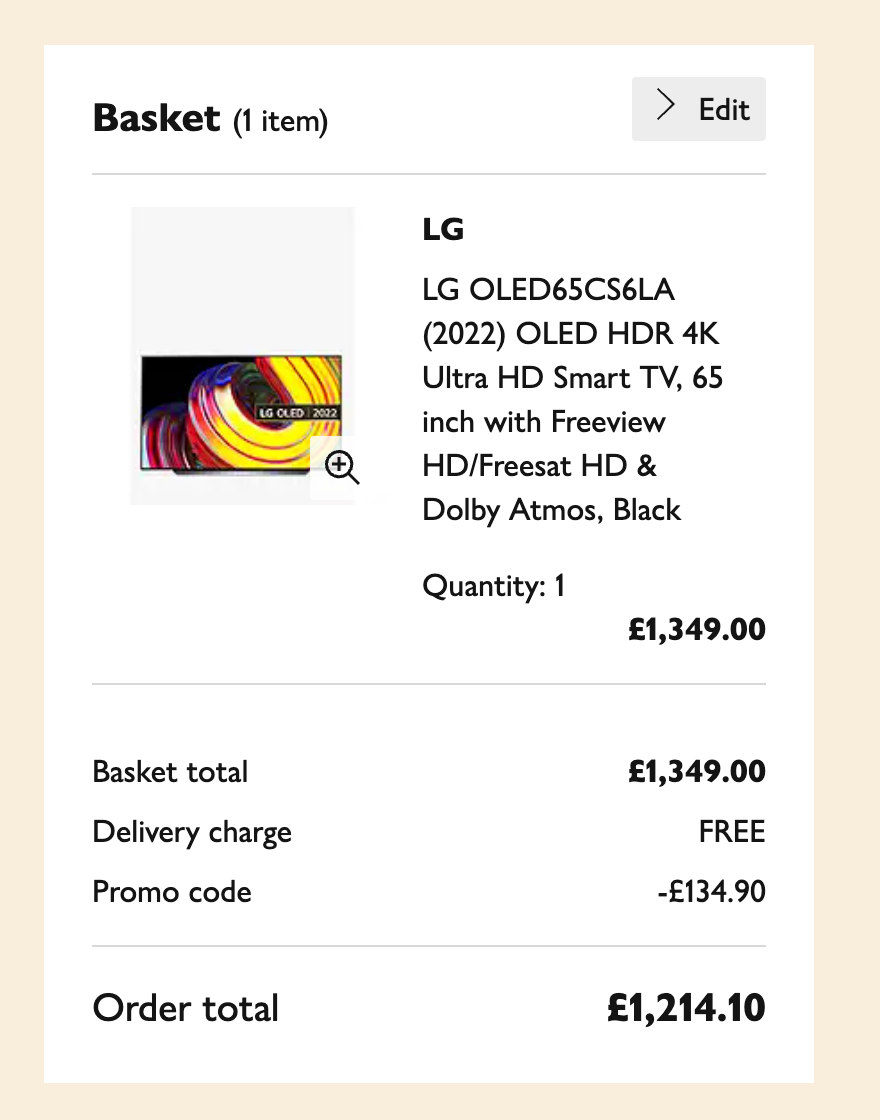Screen dimensions: 880x1120
Task: Click the Basket heading
Action: [156, 119]
